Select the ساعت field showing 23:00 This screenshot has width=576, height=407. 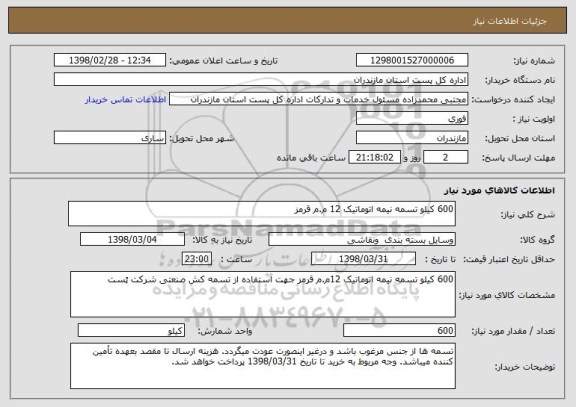197,259
